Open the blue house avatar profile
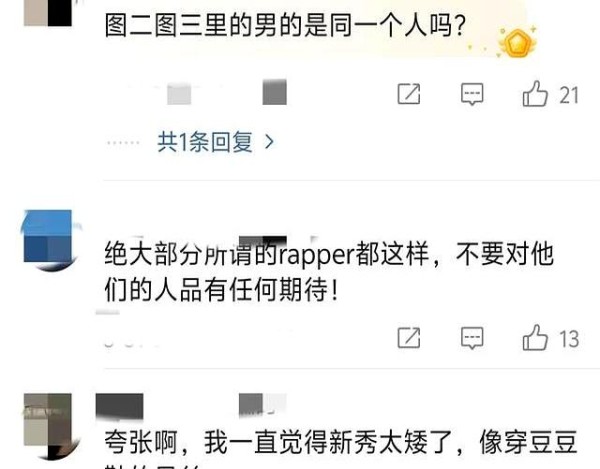The width and height of the screenshot is (600, 469). [49, 240]
